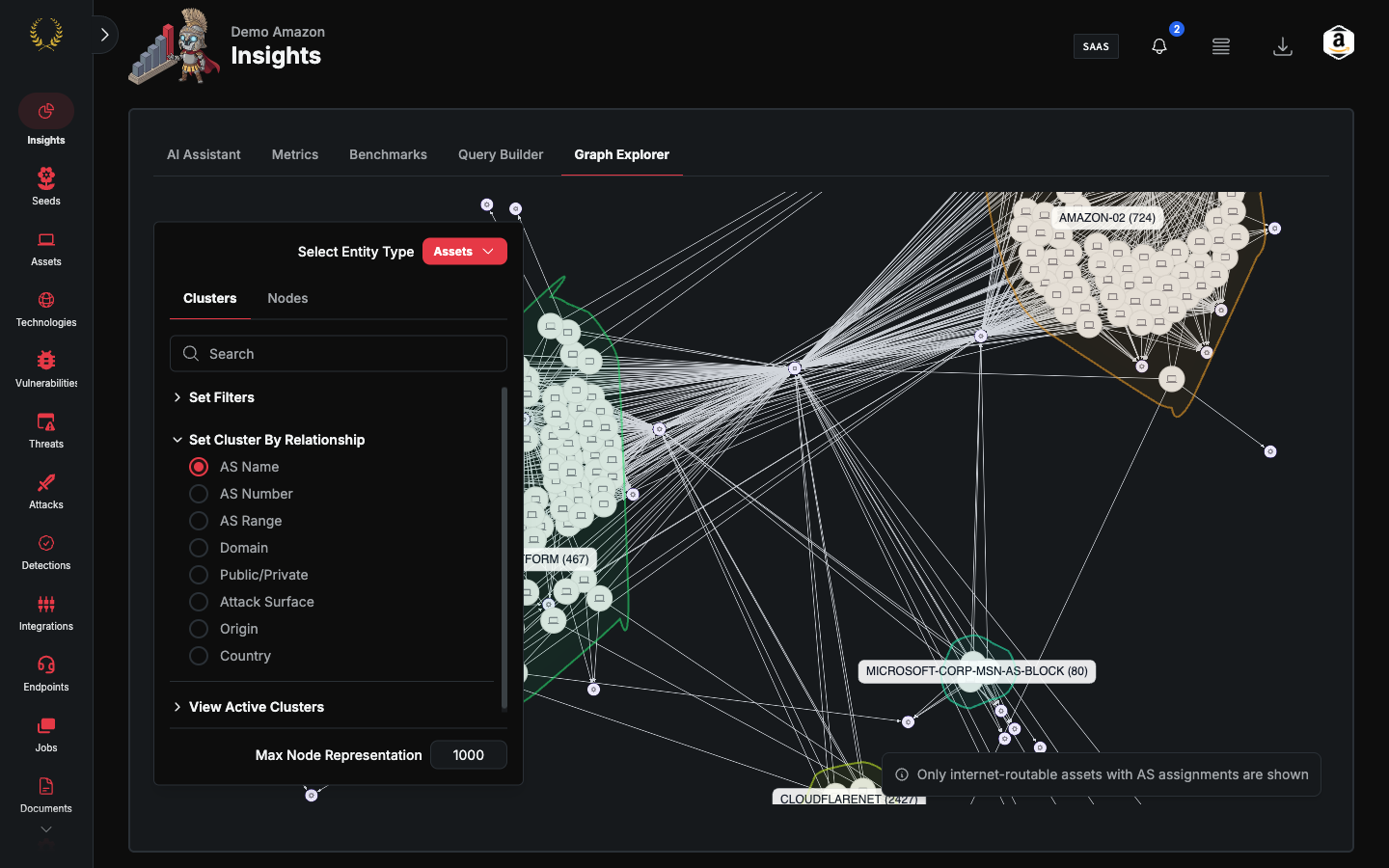
Task: Switch to the Metrics tab
Action: pyautogui.click(x=295, y=154)
